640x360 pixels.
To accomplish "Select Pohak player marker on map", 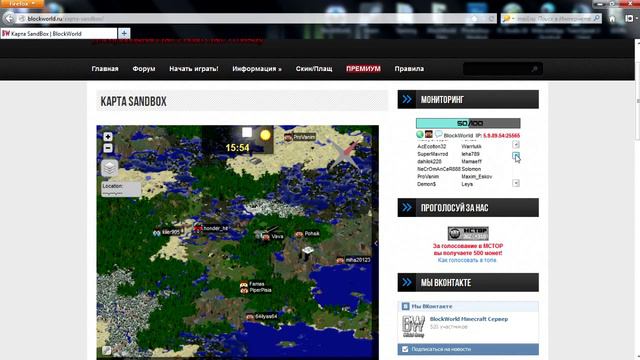I will coord(308,233).
